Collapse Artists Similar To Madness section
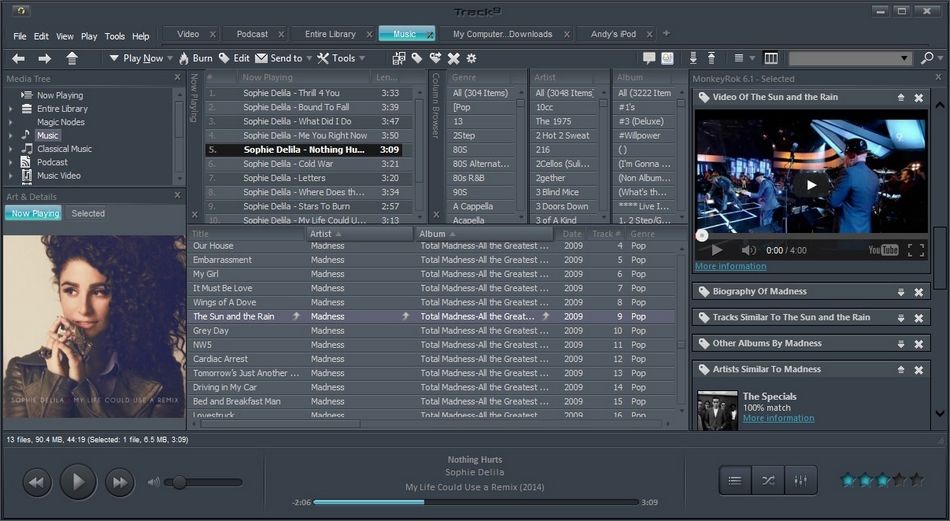 click(x=901, y=370)
